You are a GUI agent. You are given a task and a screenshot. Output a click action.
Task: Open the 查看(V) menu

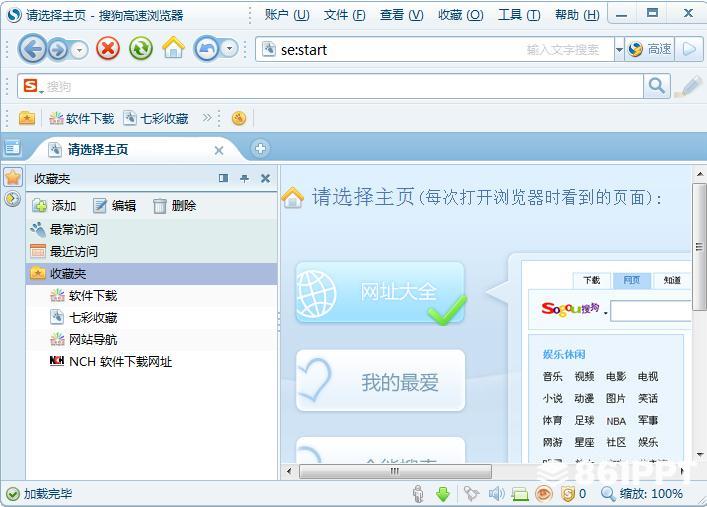(x=401, y=15)
